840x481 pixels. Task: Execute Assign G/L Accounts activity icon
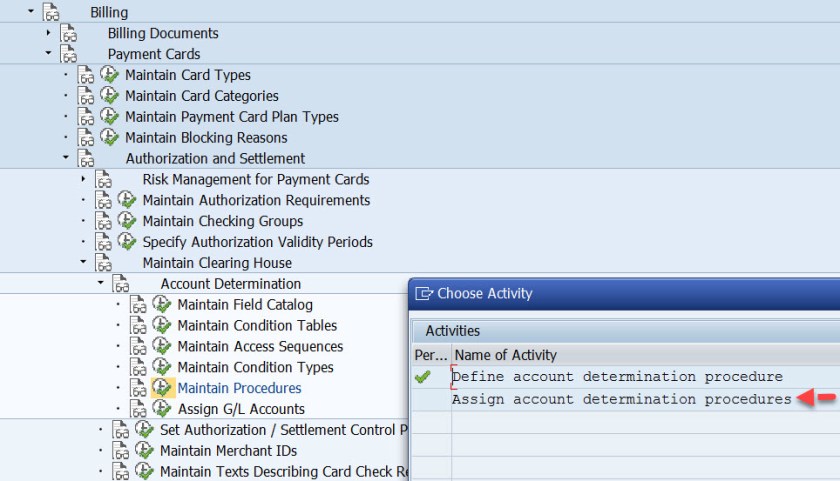162,409
